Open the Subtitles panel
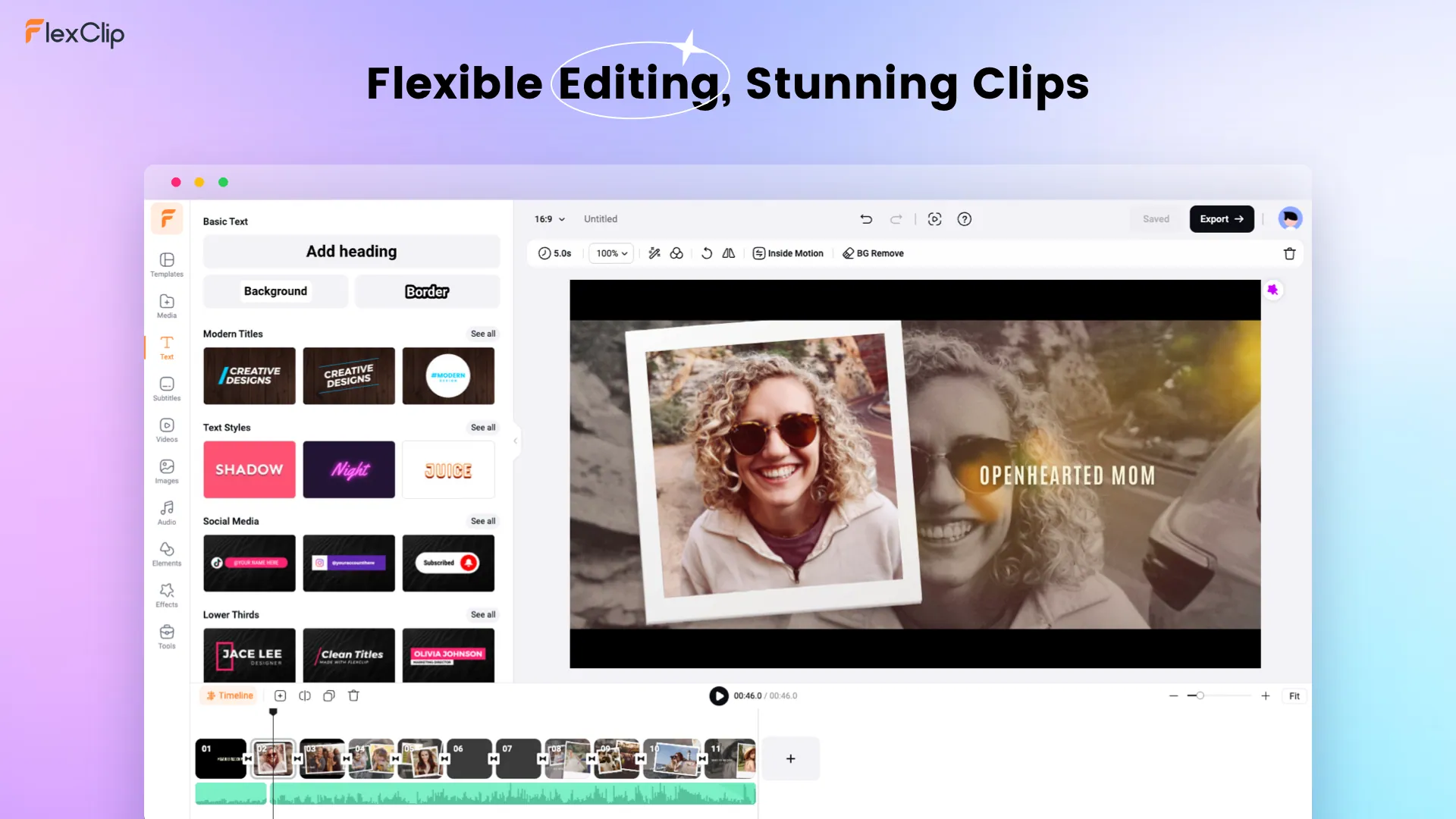This screenshot has height=819, width=1456. pyautogui.click(x=166, y=388)
